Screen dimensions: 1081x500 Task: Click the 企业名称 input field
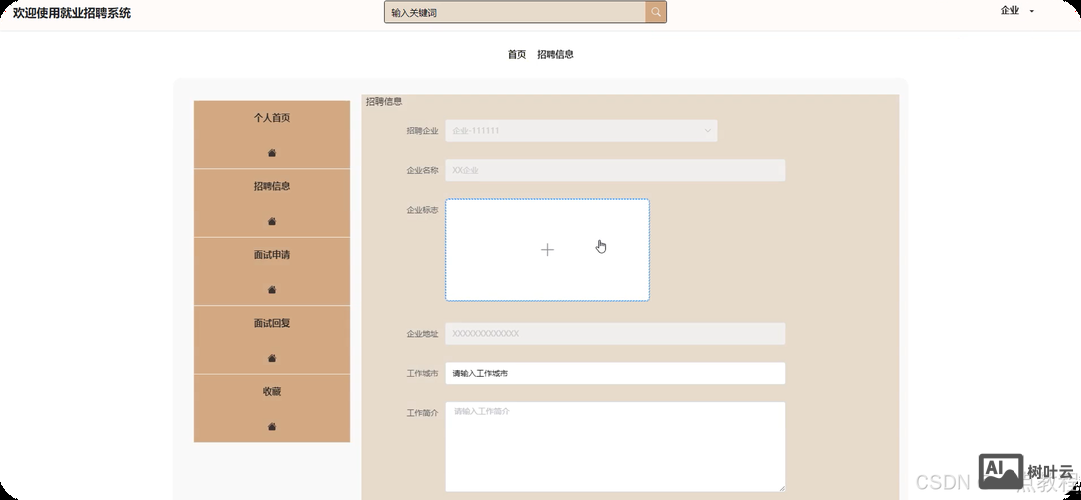pos(615,170)
